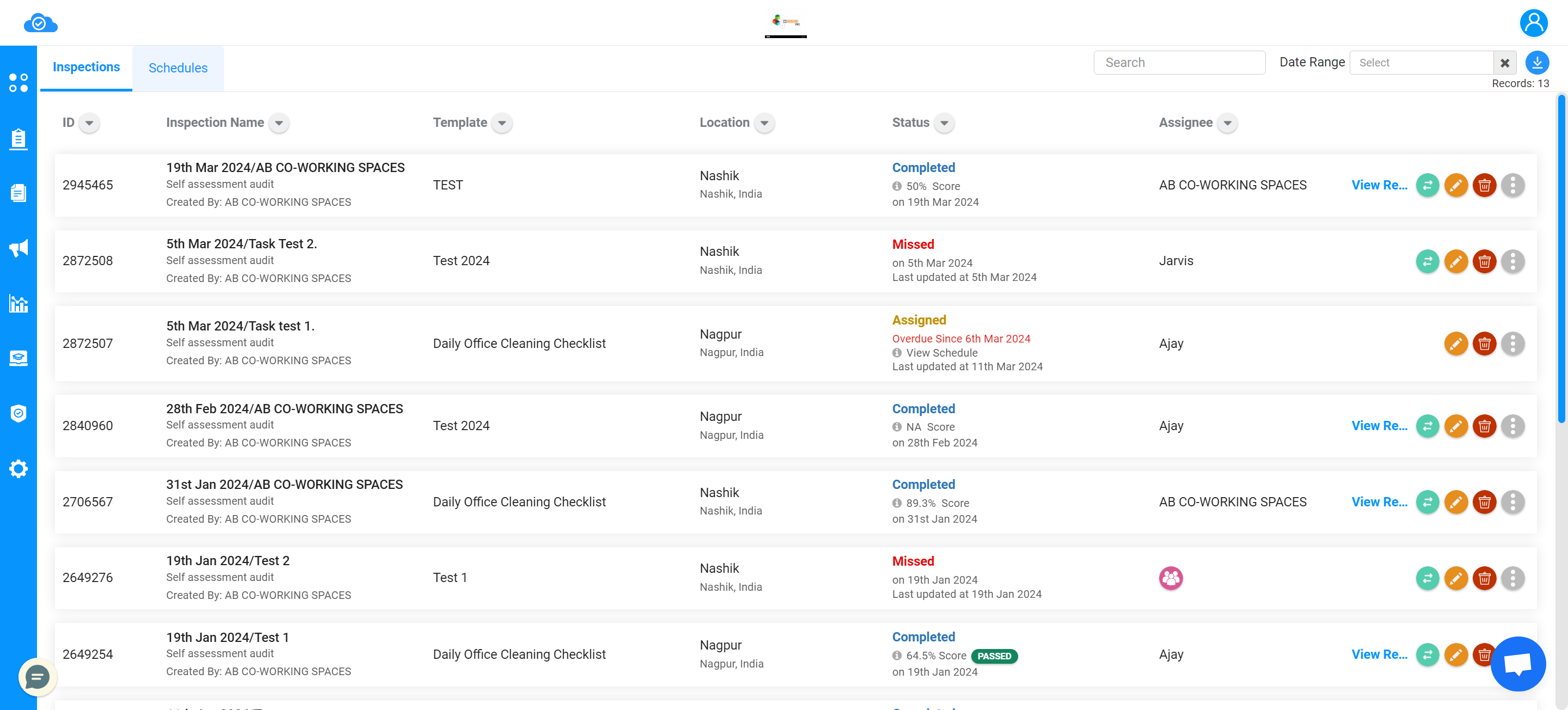Click the download/export records icon
Image resolution: width=1568 pixels, height=710 pixels.
(1537, 62)
